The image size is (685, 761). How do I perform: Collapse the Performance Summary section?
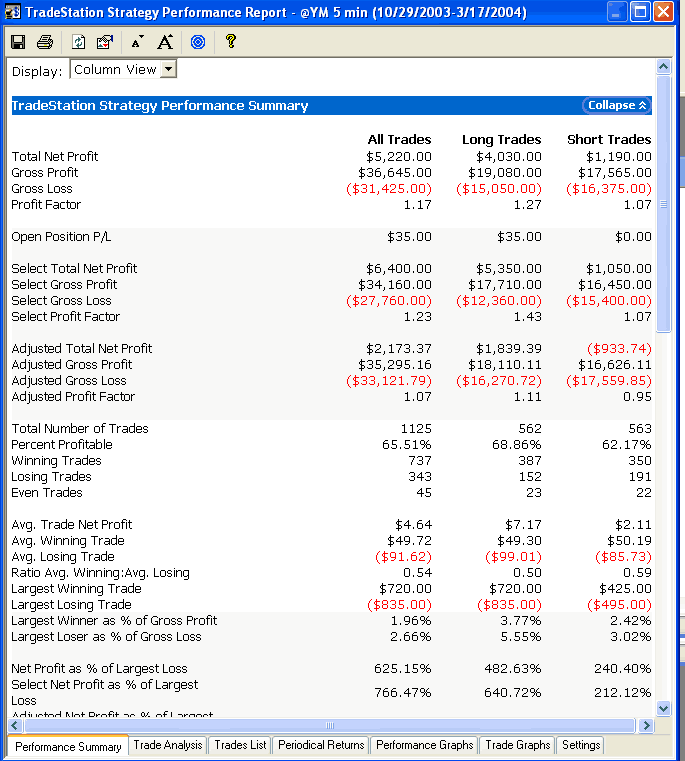coord(617,105)
